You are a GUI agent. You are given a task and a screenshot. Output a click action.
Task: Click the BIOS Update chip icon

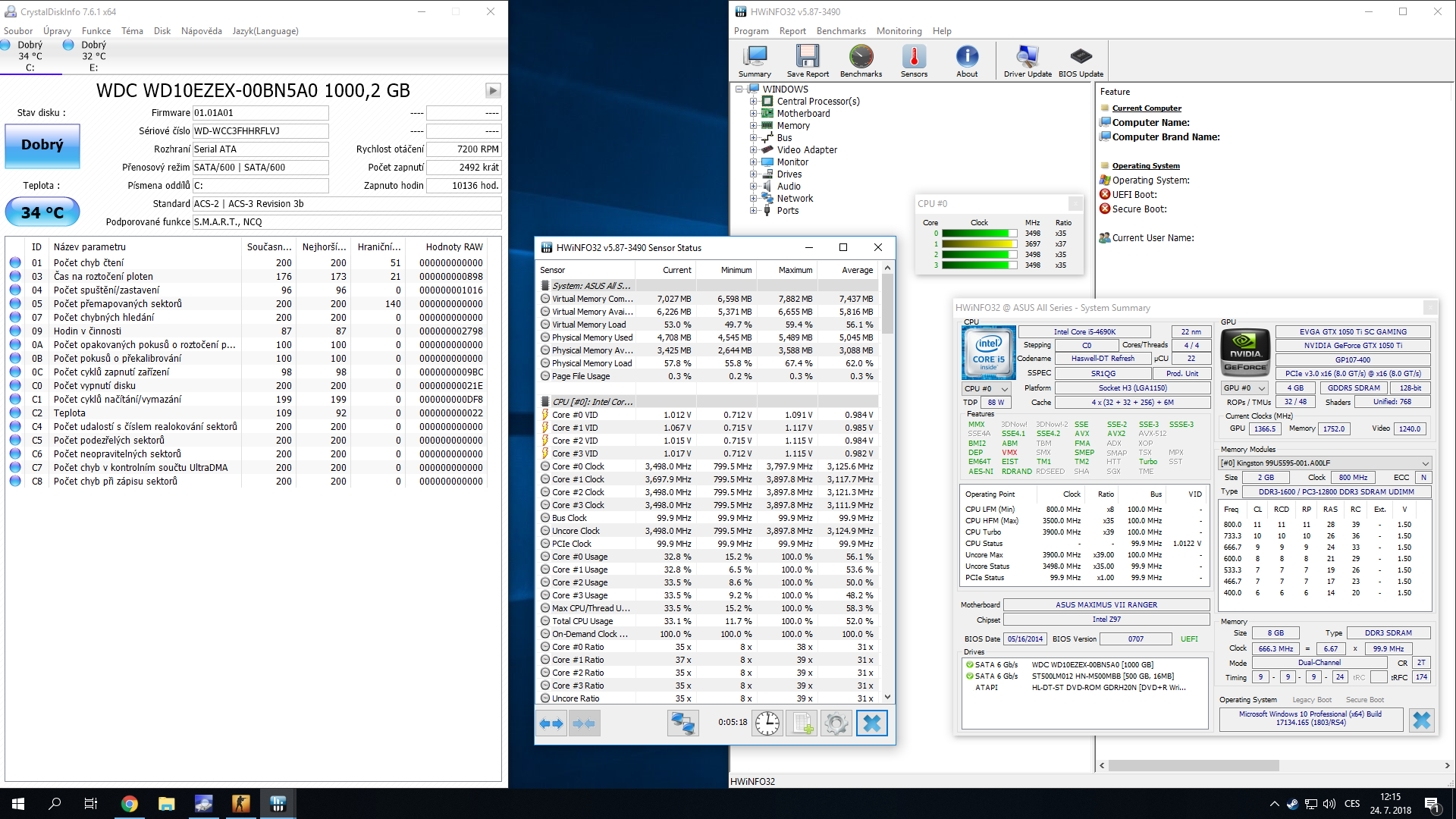tap(1081, 61)
